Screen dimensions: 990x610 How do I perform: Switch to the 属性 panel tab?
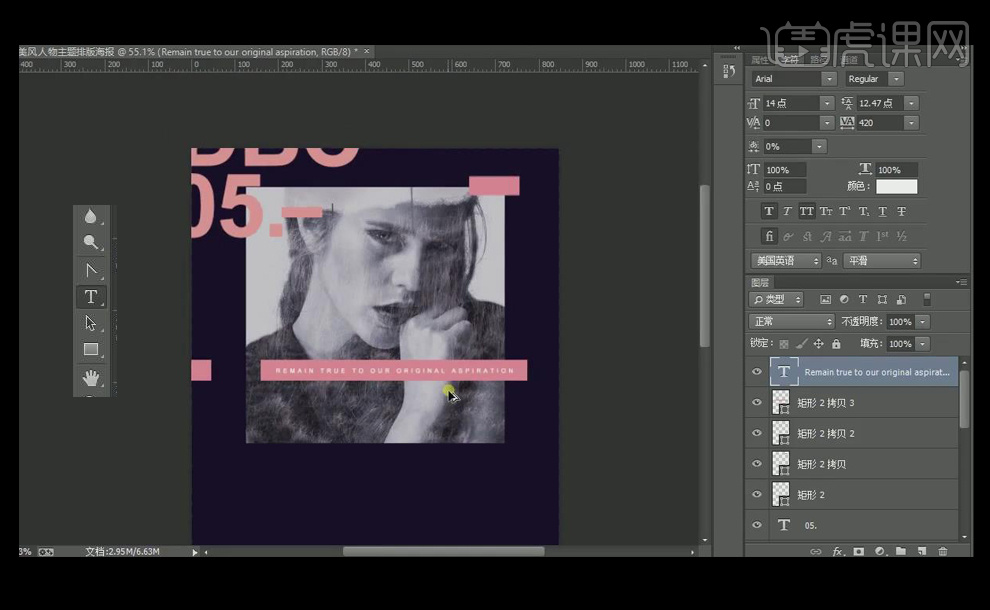point(762,60)
